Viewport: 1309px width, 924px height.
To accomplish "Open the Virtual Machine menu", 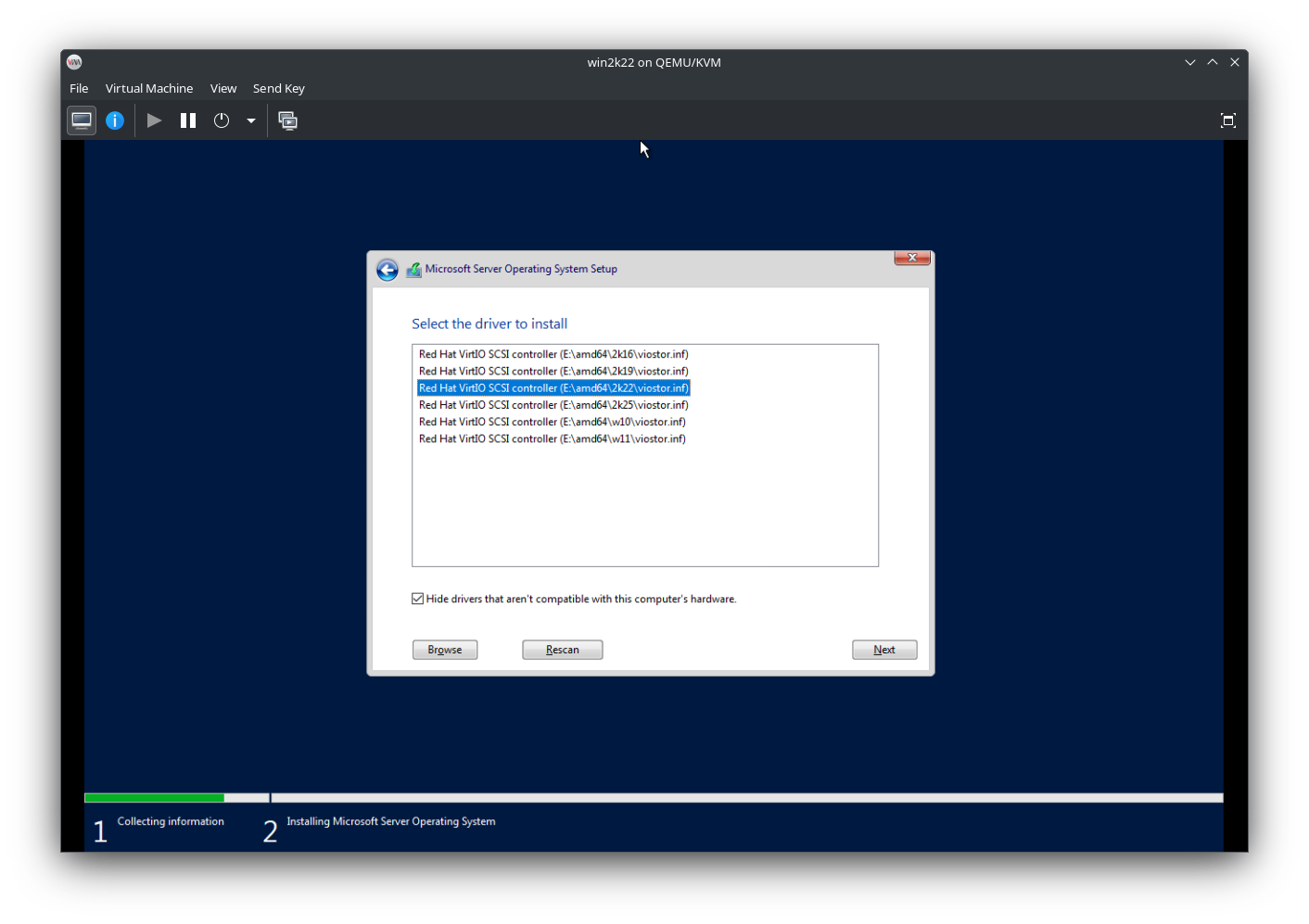I will point(149,88).
